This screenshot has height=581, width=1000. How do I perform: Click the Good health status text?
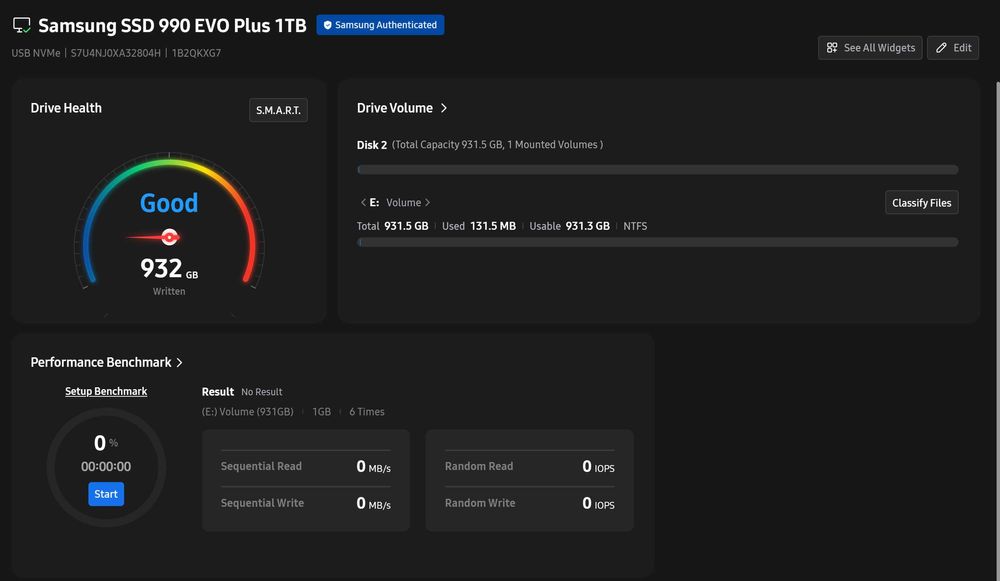tap(169, 203)
